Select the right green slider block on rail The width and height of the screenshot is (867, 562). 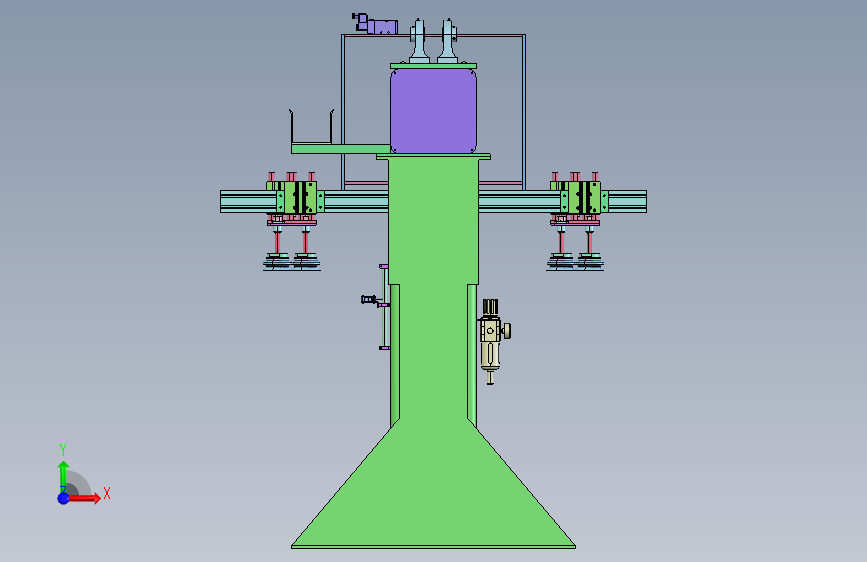(582, 197)
